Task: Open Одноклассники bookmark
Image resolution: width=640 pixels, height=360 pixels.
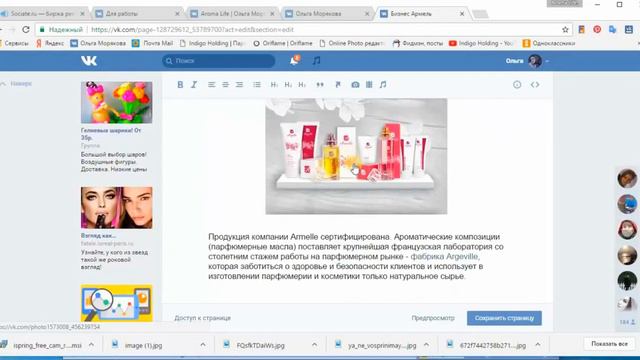Action: 549,43
